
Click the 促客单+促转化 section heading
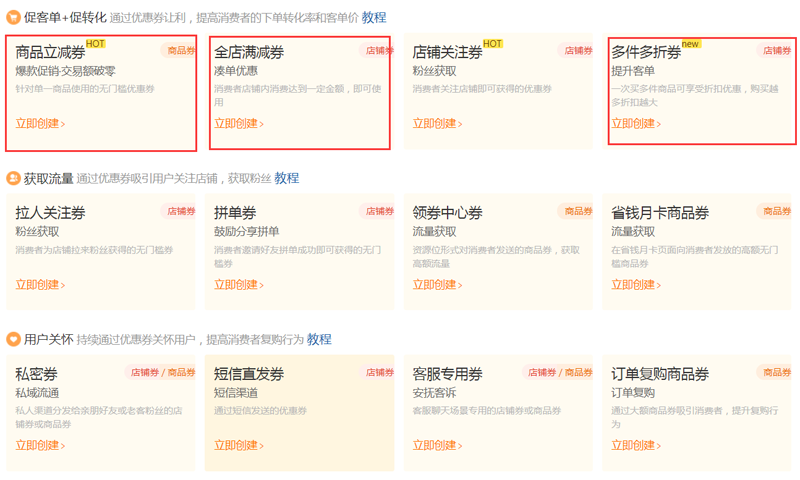click(65, 18)
